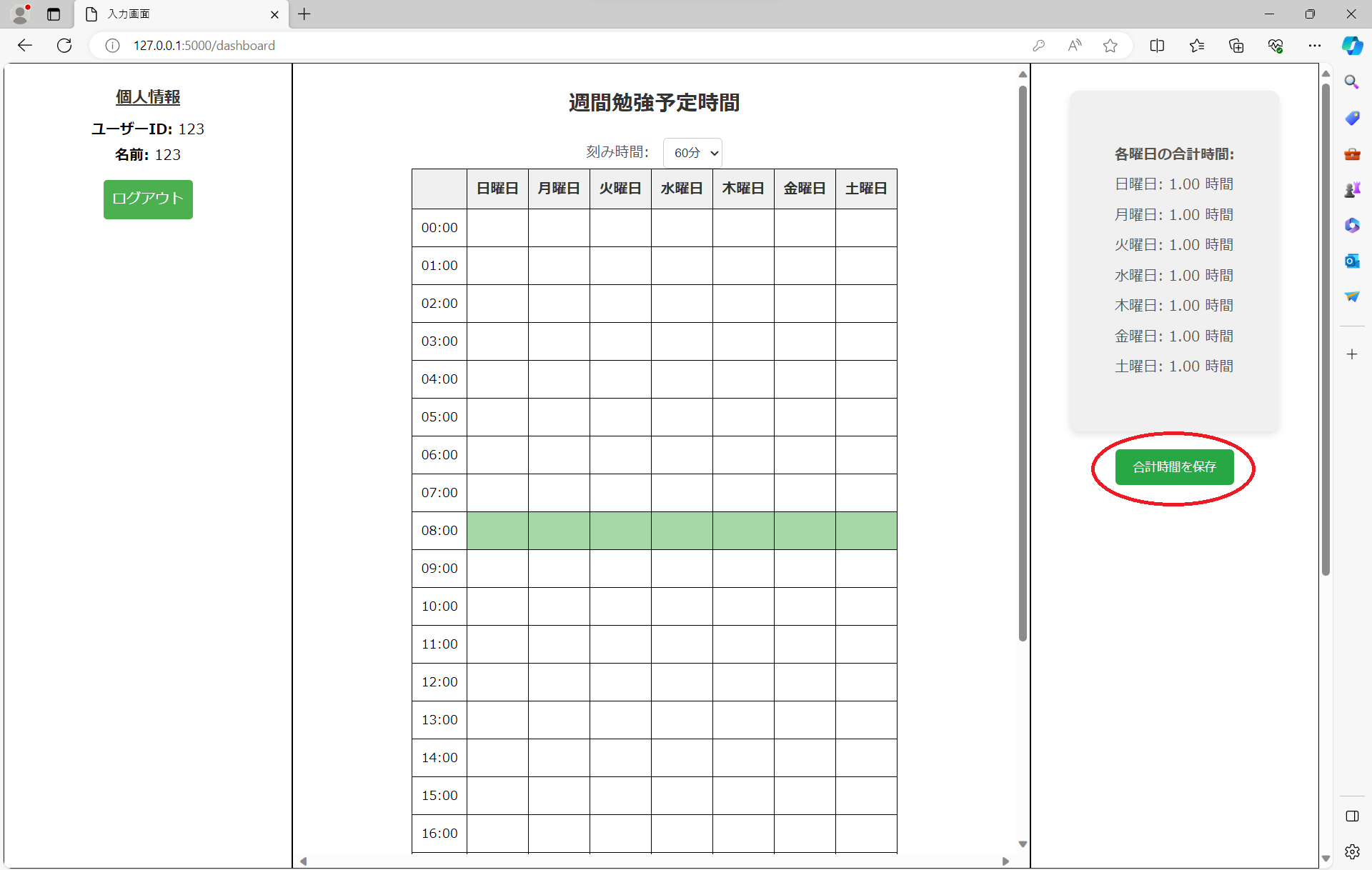
Task: Click the plus to customize sidebar
Action: tap(1351, 354)
